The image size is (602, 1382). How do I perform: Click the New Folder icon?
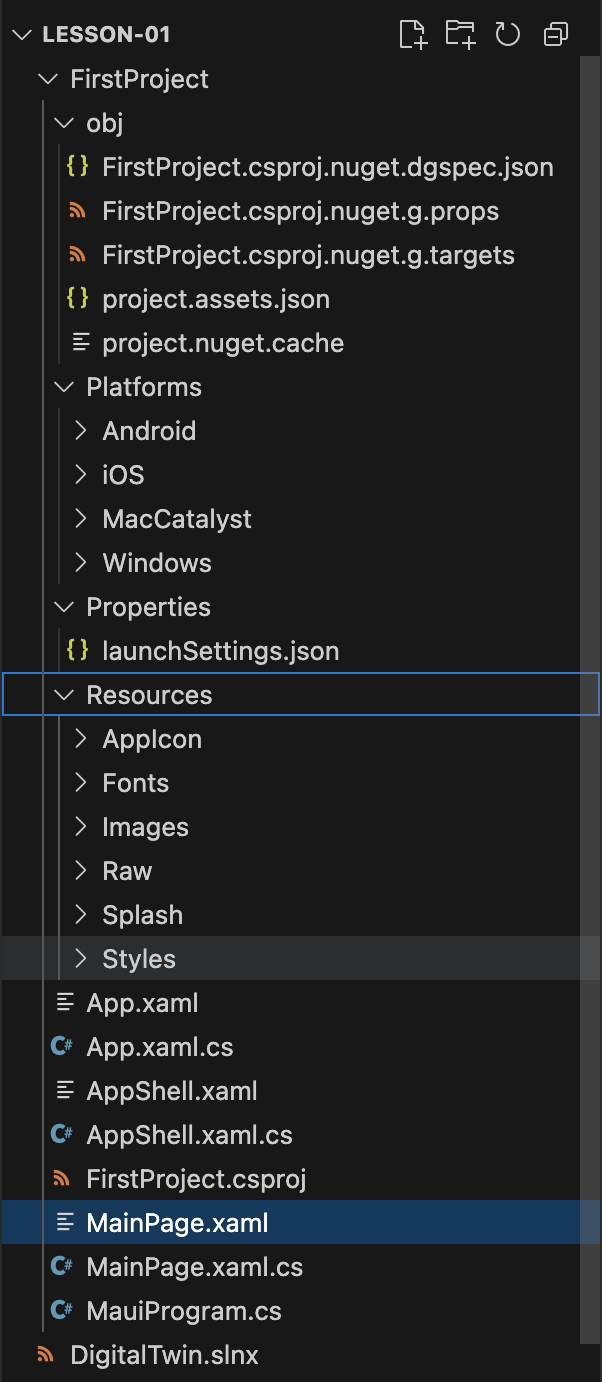point(460,35)
